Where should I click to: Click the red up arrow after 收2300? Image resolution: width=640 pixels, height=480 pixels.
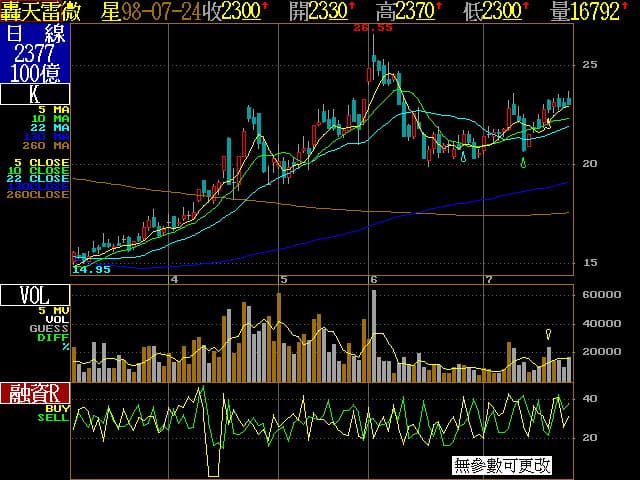265,7
